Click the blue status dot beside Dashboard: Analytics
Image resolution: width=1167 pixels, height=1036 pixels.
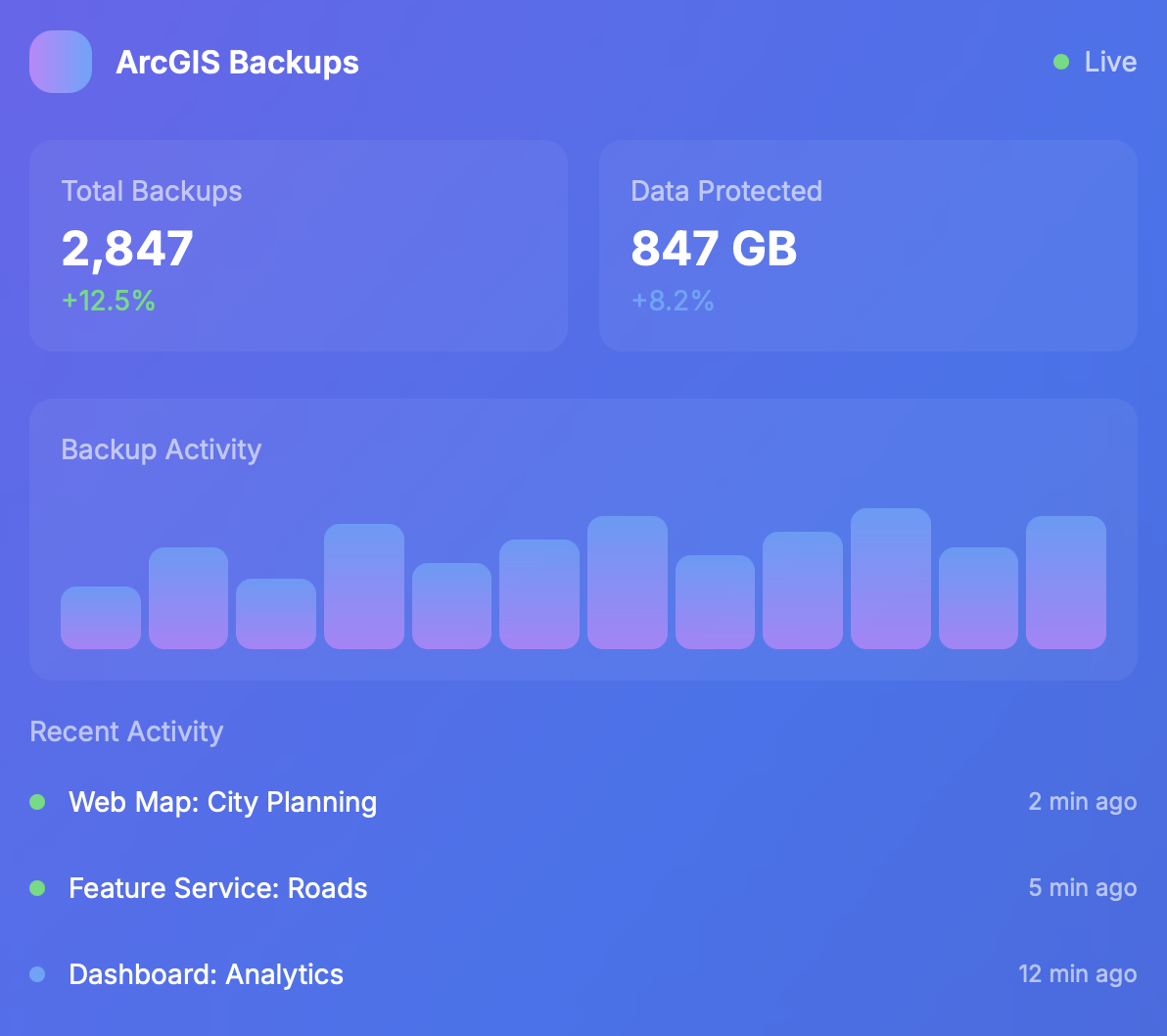(37, 973)
